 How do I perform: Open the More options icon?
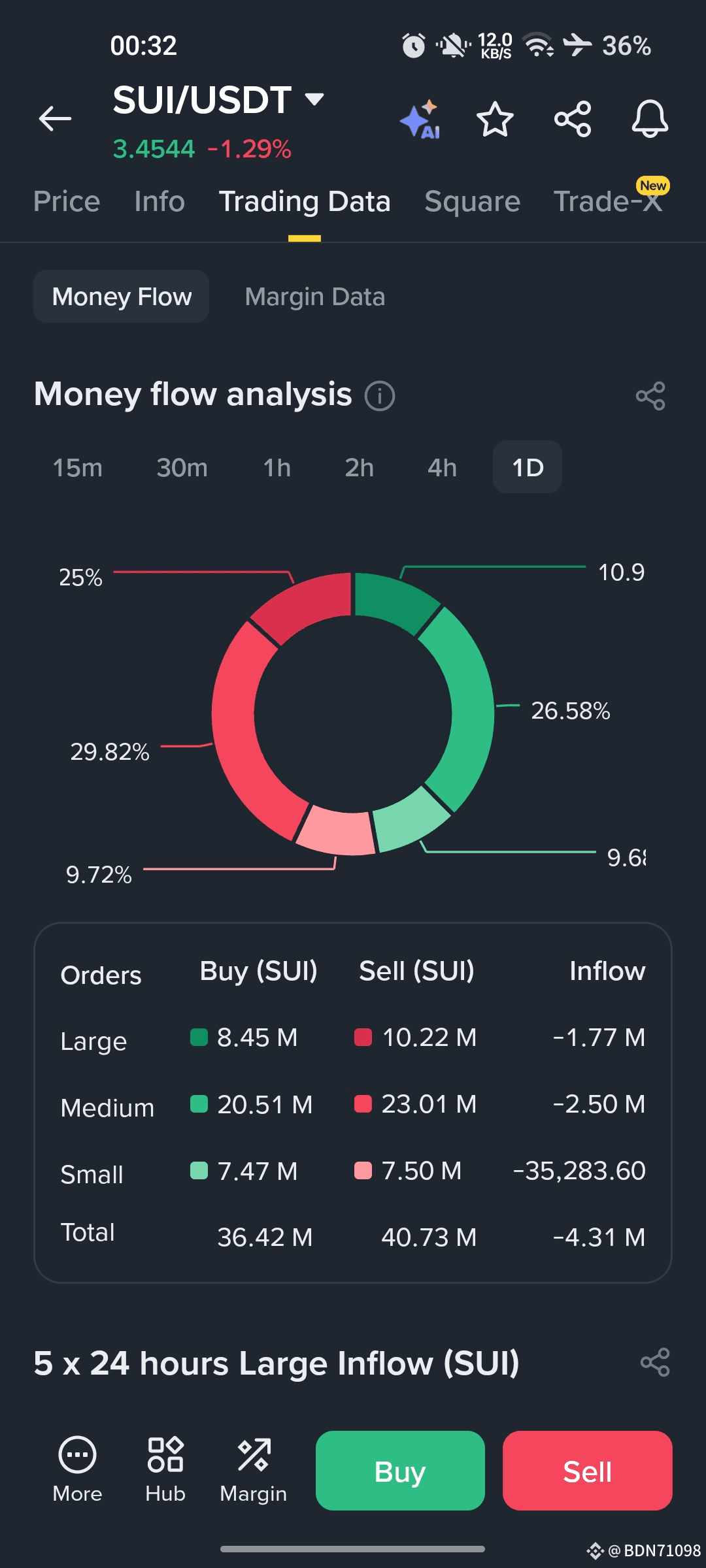click(77, 1456)
